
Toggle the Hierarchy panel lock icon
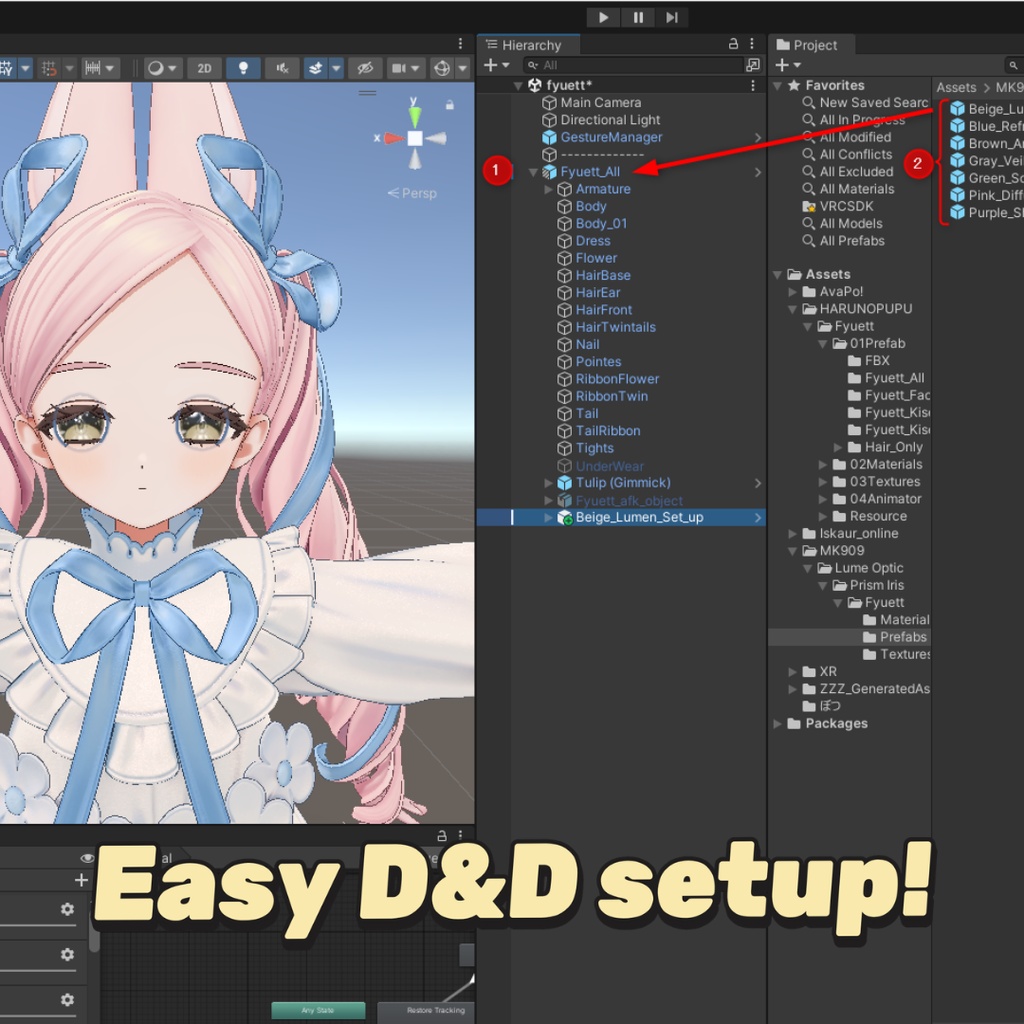click(x=733, y=44)
